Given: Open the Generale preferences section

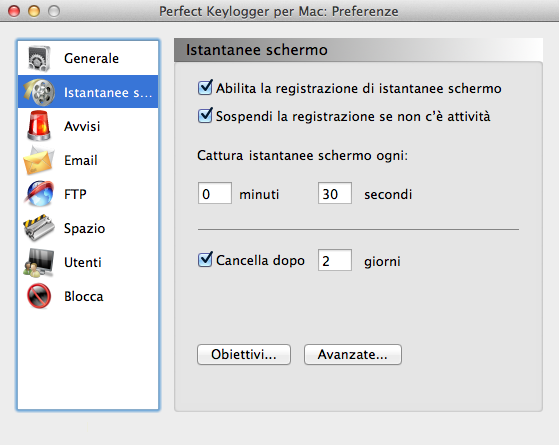Looking at the screenshot, I should pyautogui.click(x=88, y=58).
